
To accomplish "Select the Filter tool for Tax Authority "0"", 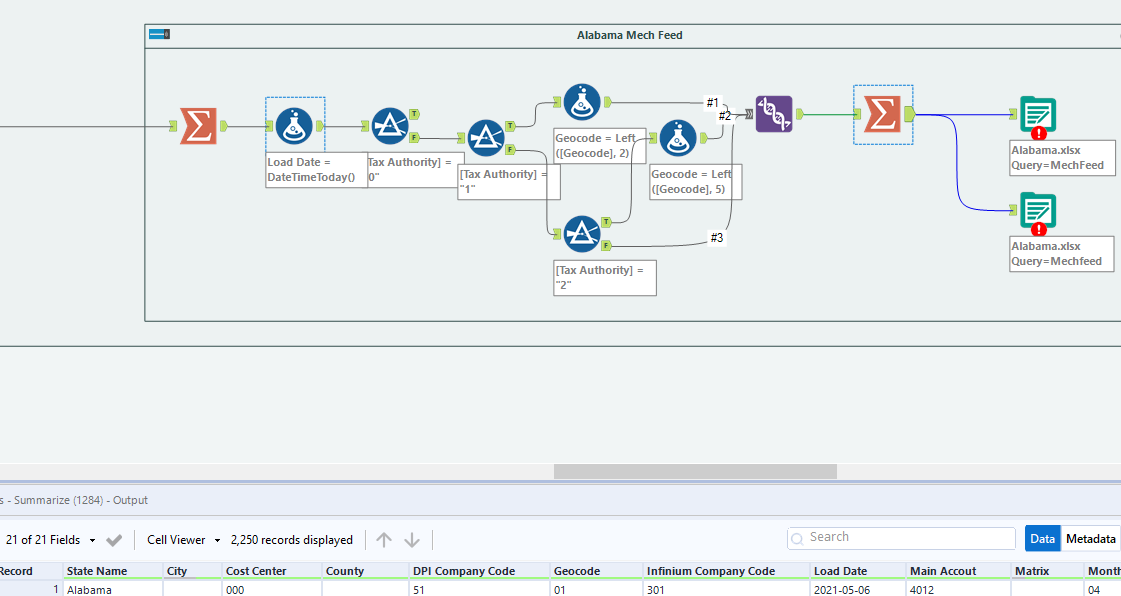I will click(x=390, y=127).
